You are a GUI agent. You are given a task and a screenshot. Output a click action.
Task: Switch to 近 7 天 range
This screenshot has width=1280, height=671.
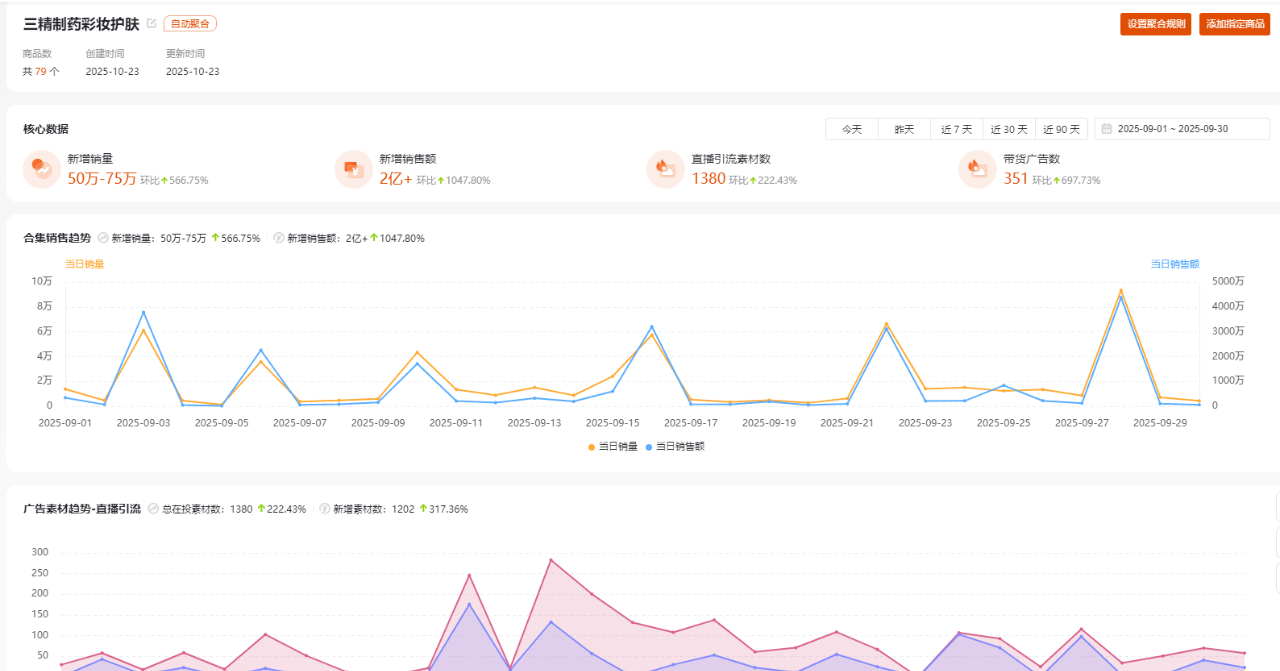[x=956, y=129]
